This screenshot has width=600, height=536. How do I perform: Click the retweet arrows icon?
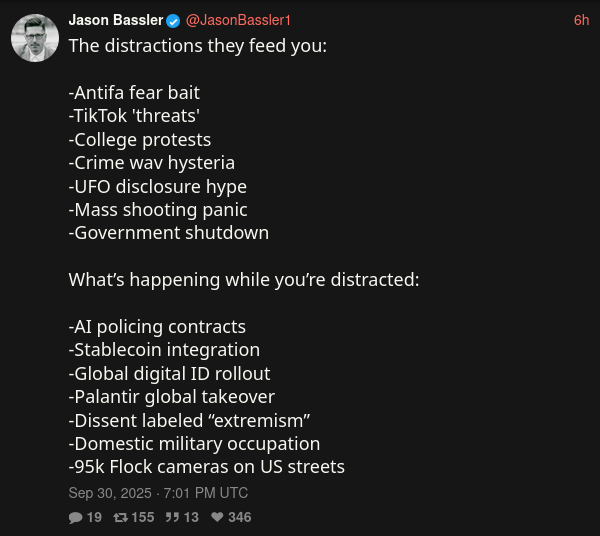(x=120, y=517)
